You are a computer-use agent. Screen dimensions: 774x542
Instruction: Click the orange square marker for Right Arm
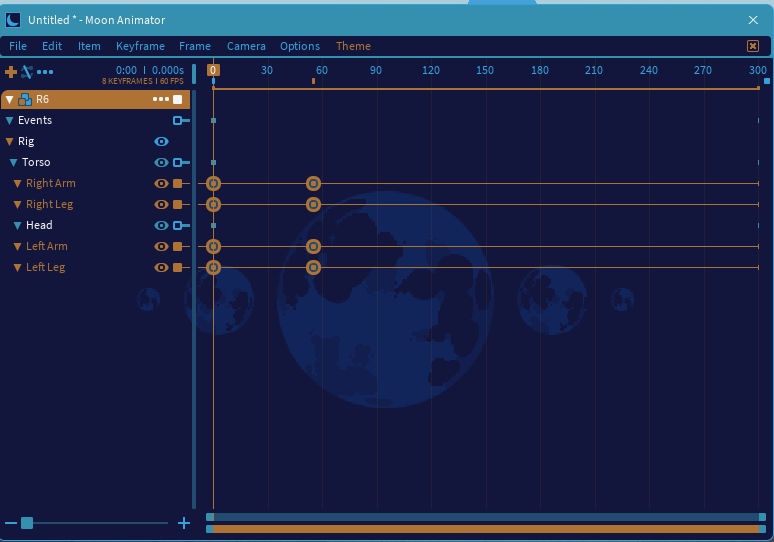tap(178, 184)
